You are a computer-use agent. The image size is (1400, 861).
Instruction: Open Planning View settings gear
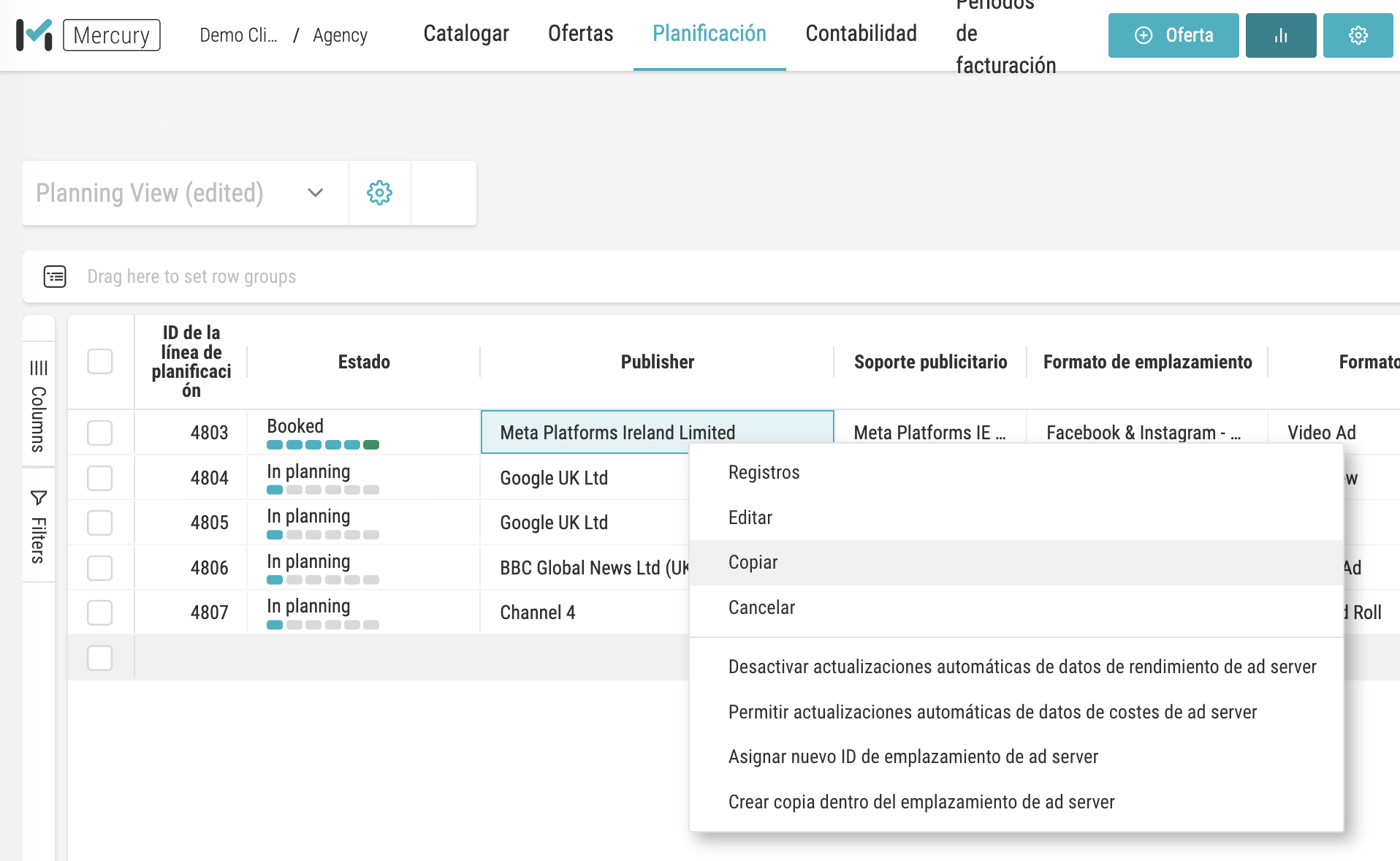point(379,193)
